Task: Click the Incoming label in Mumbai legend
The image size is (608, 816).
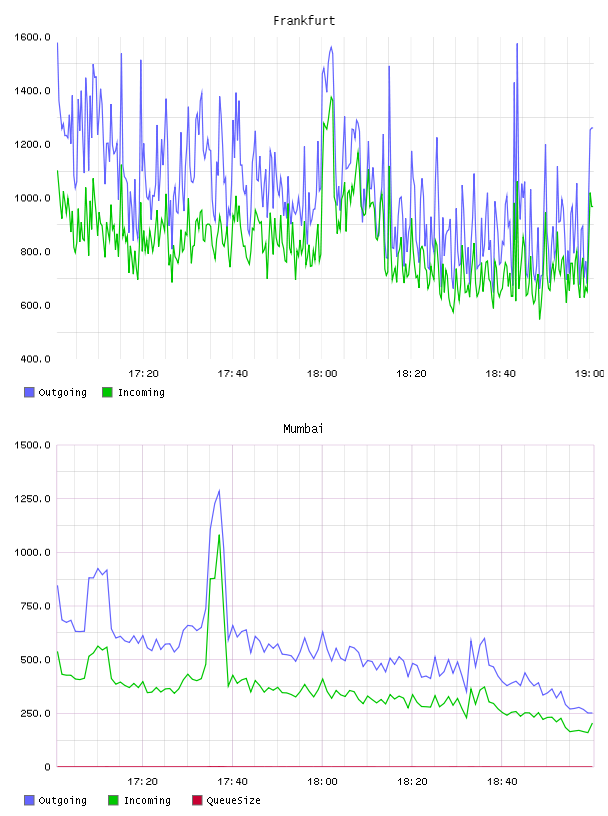Action: click(x=147, y=800)
